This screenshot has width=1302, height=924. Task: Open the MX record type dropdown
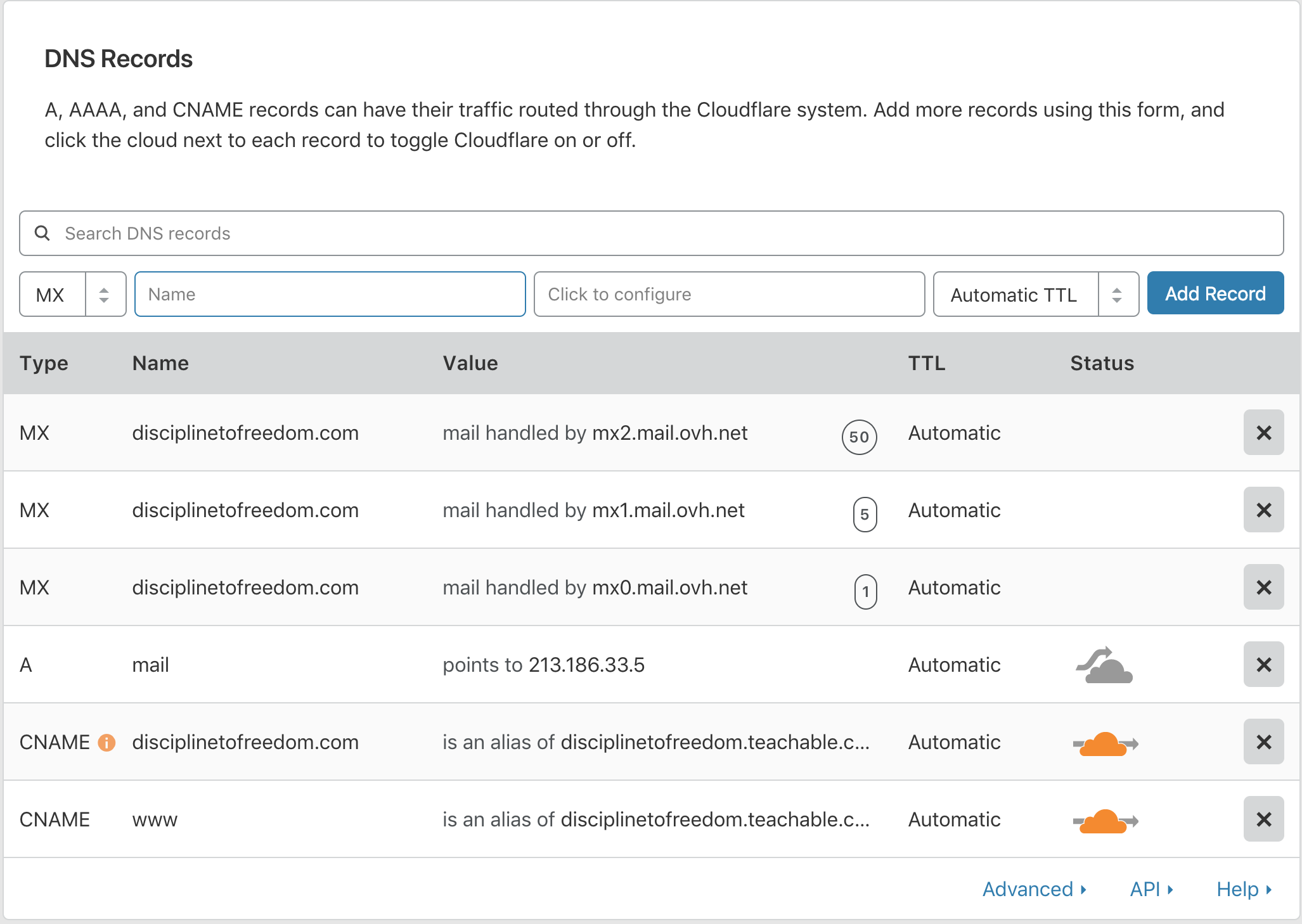73,294
